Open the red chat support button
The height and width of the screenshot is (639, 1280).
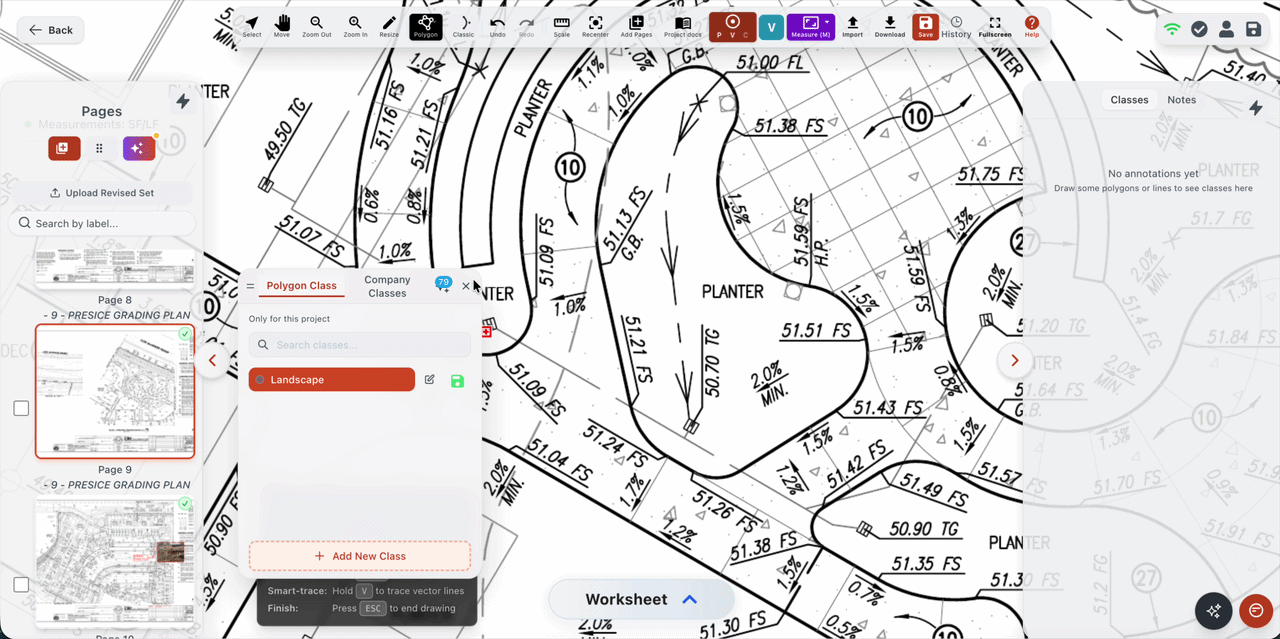pyautogui.click(x=1255, y=610)
